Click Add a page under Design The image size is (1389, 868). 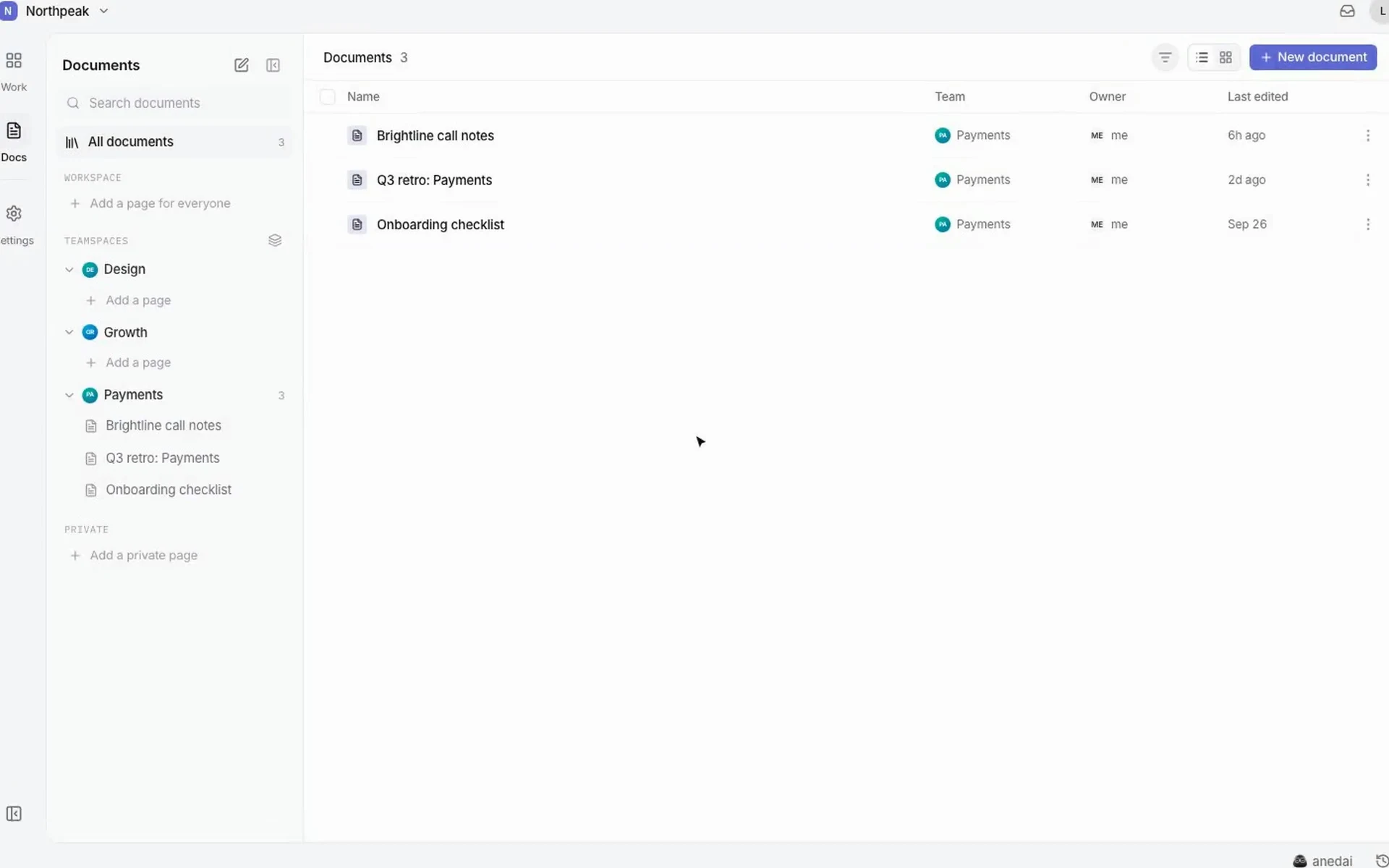(129, 300)
